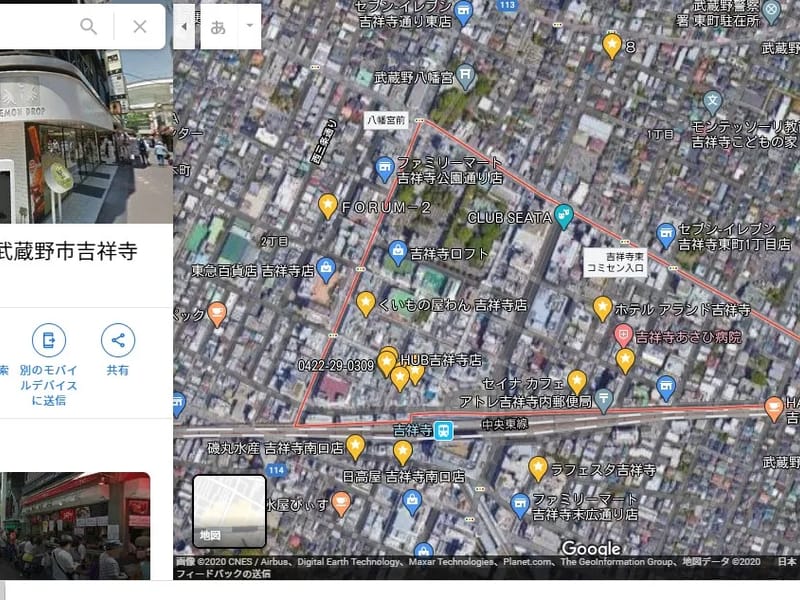Click the 吉祥寺東コミセン入口 intersection label
800x600 pixels.
pyautogui.click(x=615, y=262)
